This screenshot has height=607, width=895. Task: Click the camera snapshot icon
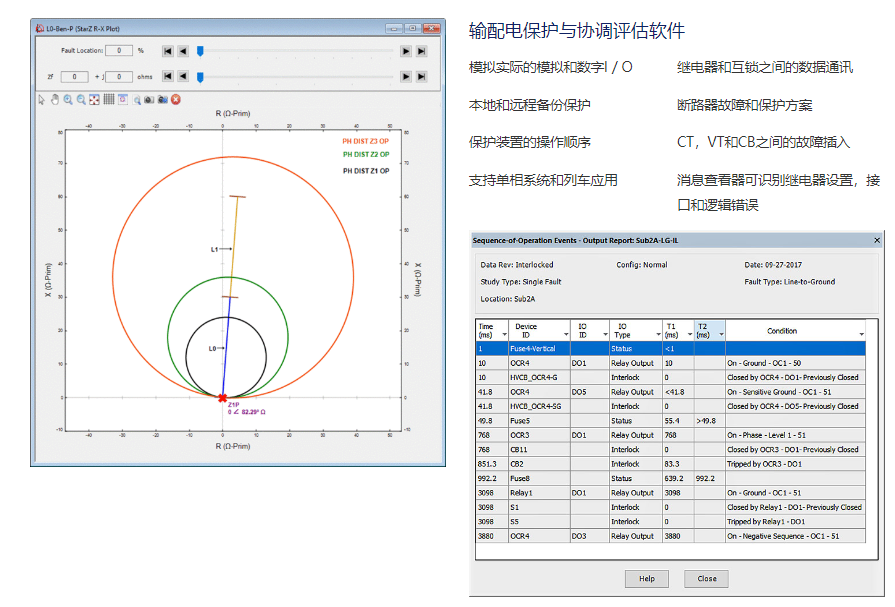click(x=149, y=99)
